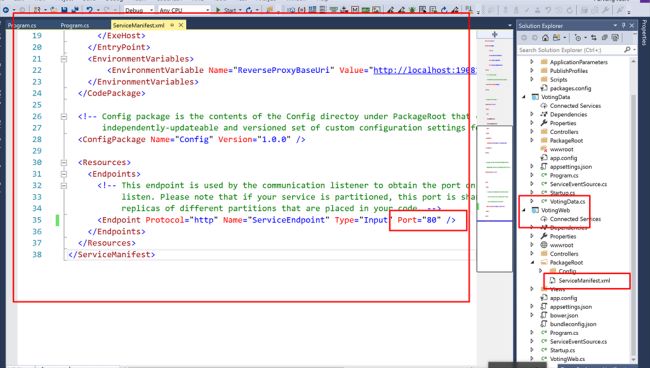Image resolution: width=650 pixels, height=368 pixels.
Task: Click the Home icon in Solution Explorer
Action: [546, 38]
